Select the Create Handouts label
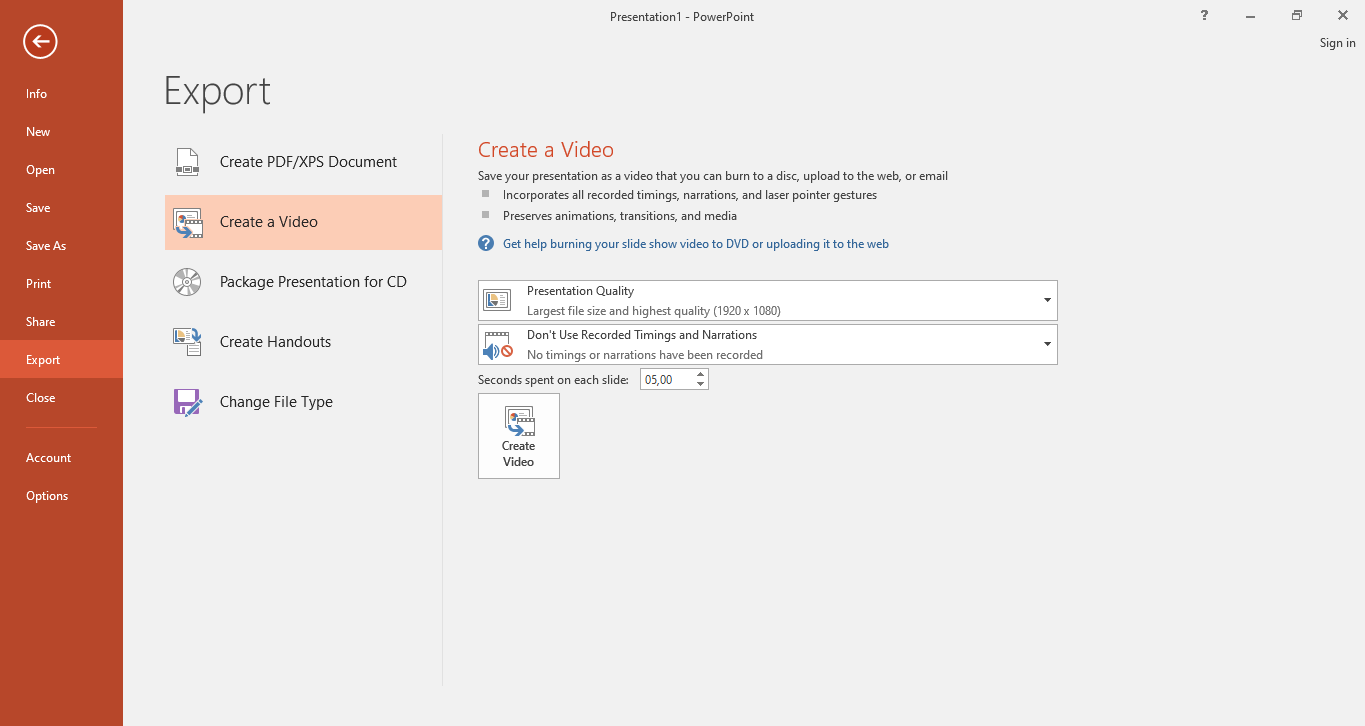This screenshot has width=1365, height=726. tap(275, 342)
